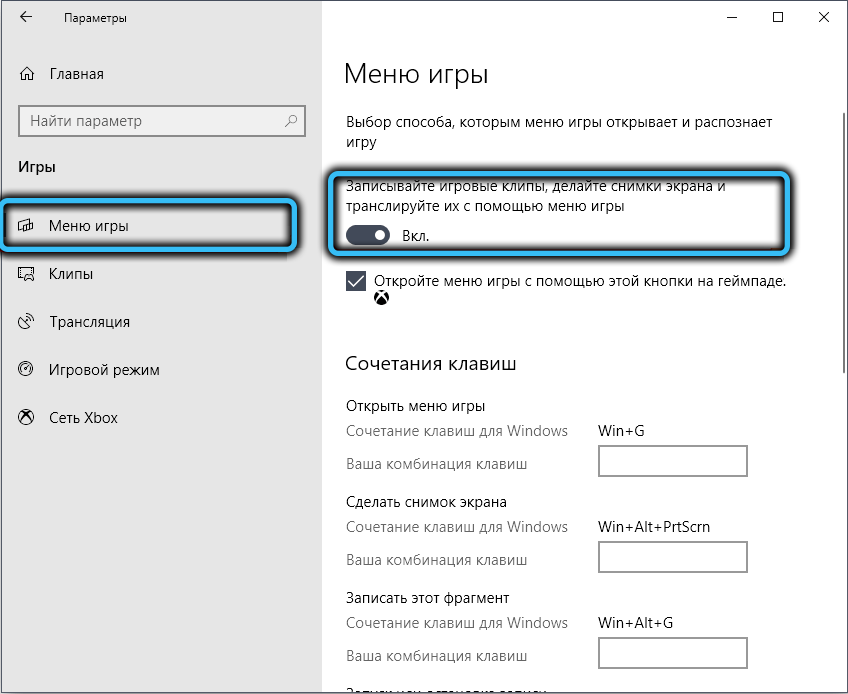Open the Трансляция settings page
Screen dimensions: 848x694
tap(89, 322)
